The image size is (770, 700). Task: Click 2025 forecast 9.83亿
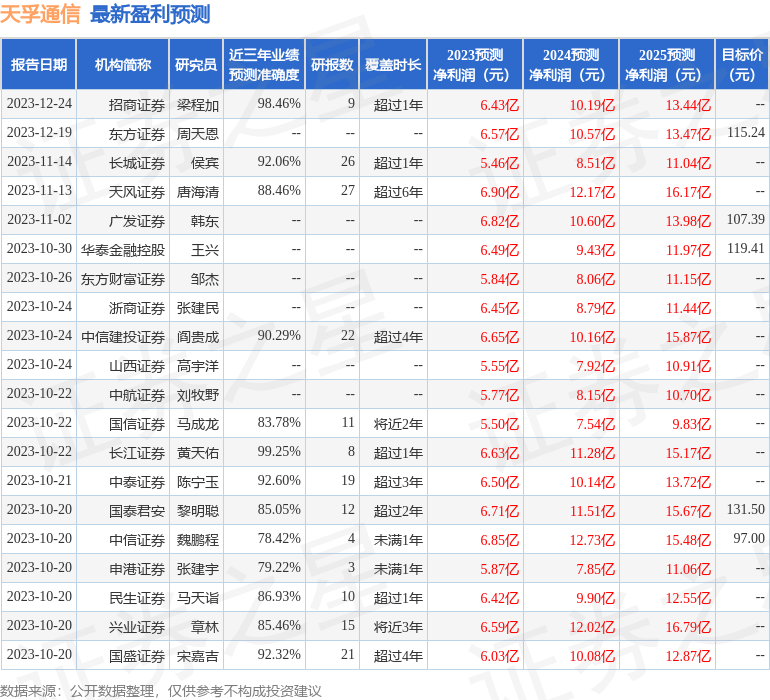691,424
